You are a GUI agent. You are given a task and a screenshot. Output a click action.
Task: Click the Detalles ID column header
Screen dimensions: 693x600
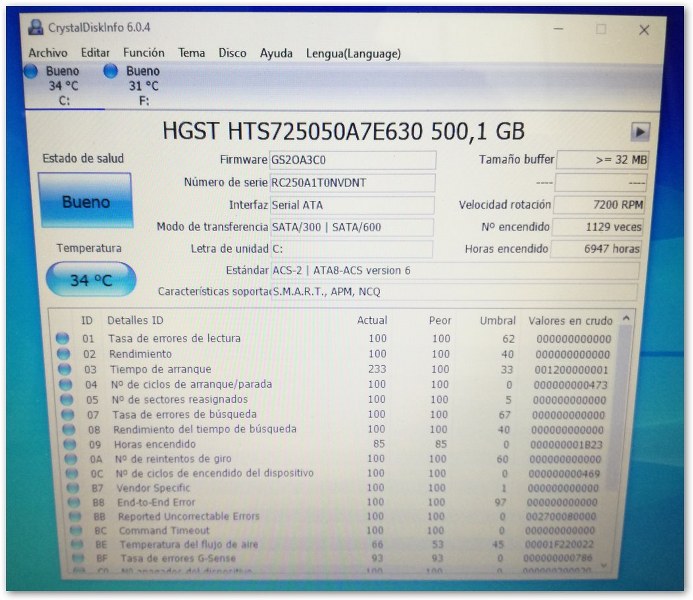click(135, 320)
